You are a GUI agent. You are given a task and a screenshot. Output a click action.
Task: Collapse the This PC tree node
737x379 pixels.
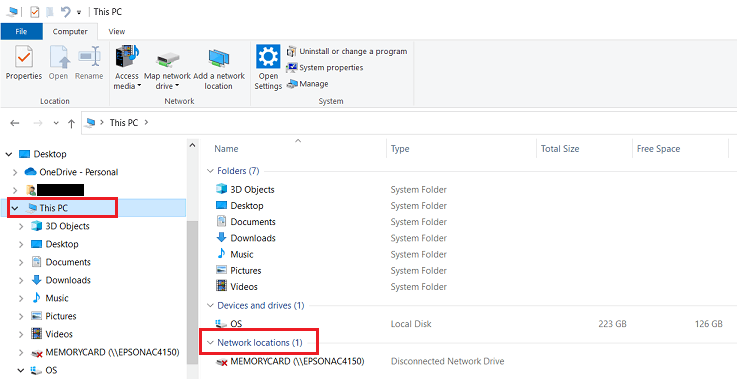15,208
